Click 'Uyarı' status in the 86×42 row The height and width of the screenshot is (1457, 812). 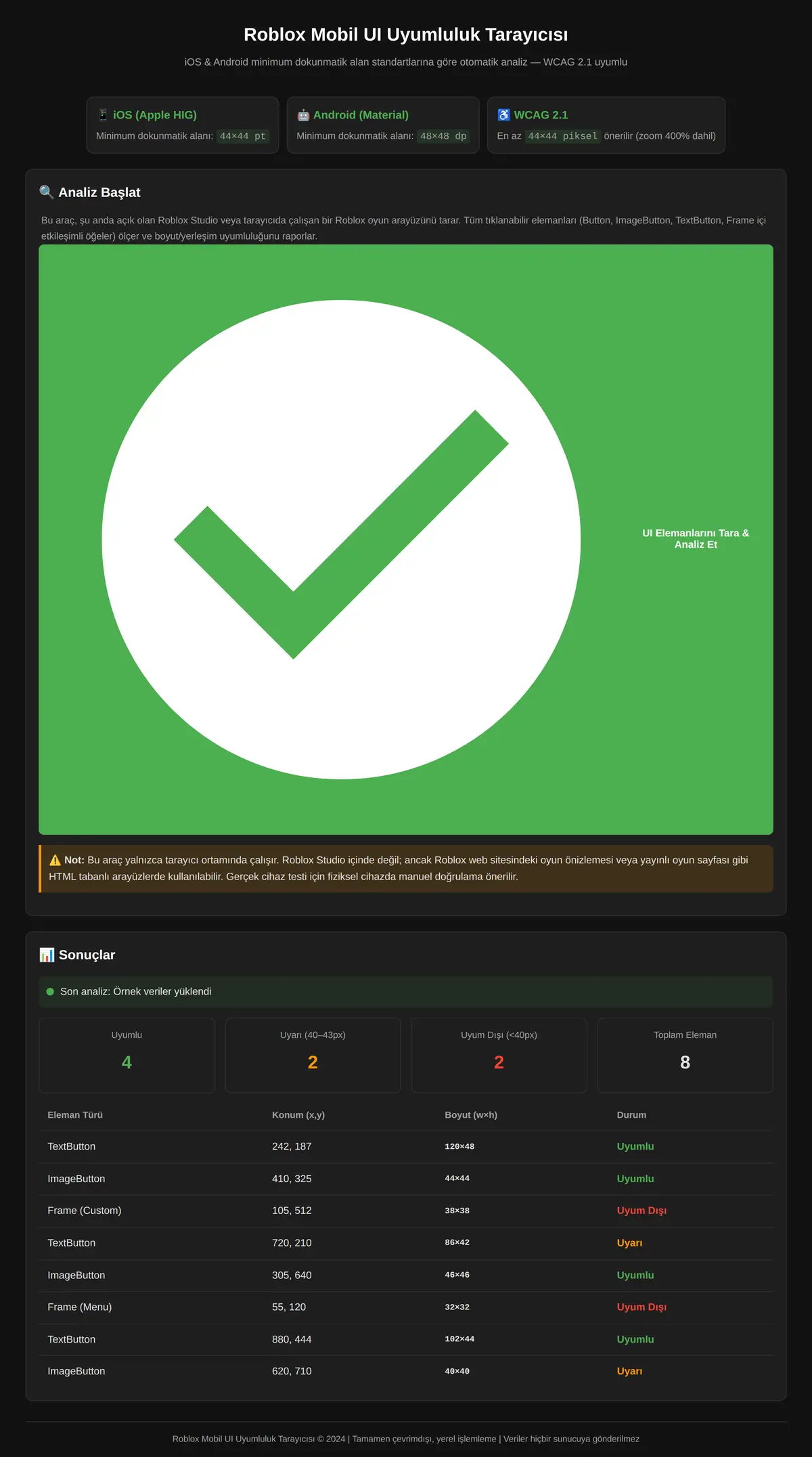tap(629, 1243)
